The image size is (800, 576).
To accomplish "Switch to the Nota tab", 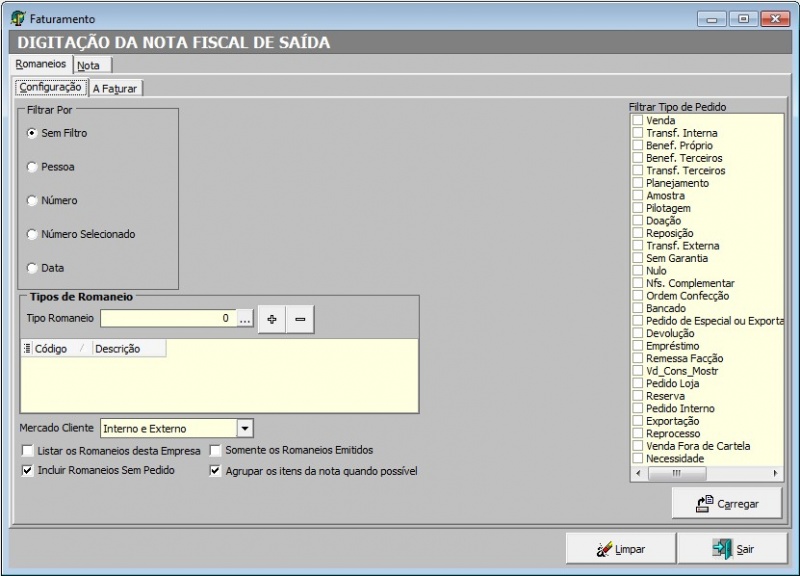I will [88, 65].
